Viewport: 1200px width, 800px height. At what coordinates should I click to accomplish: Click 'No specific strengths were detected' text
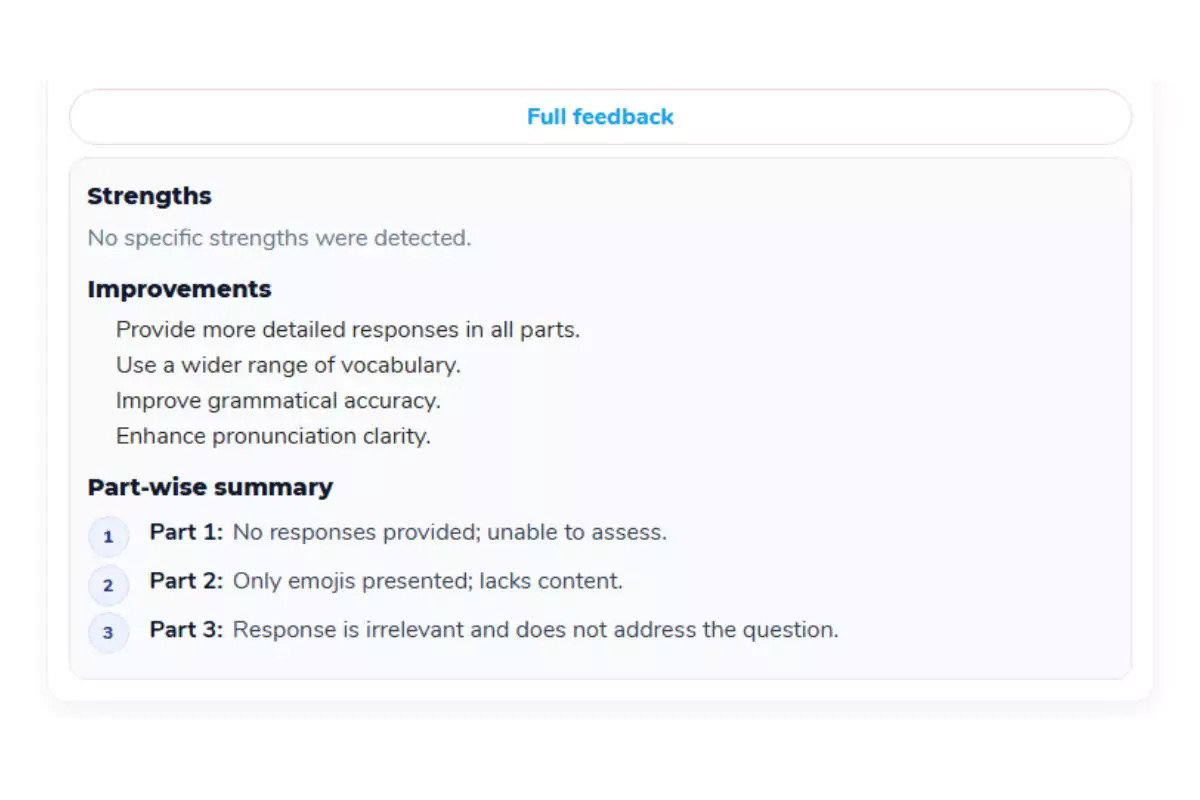tap(279, 238)
